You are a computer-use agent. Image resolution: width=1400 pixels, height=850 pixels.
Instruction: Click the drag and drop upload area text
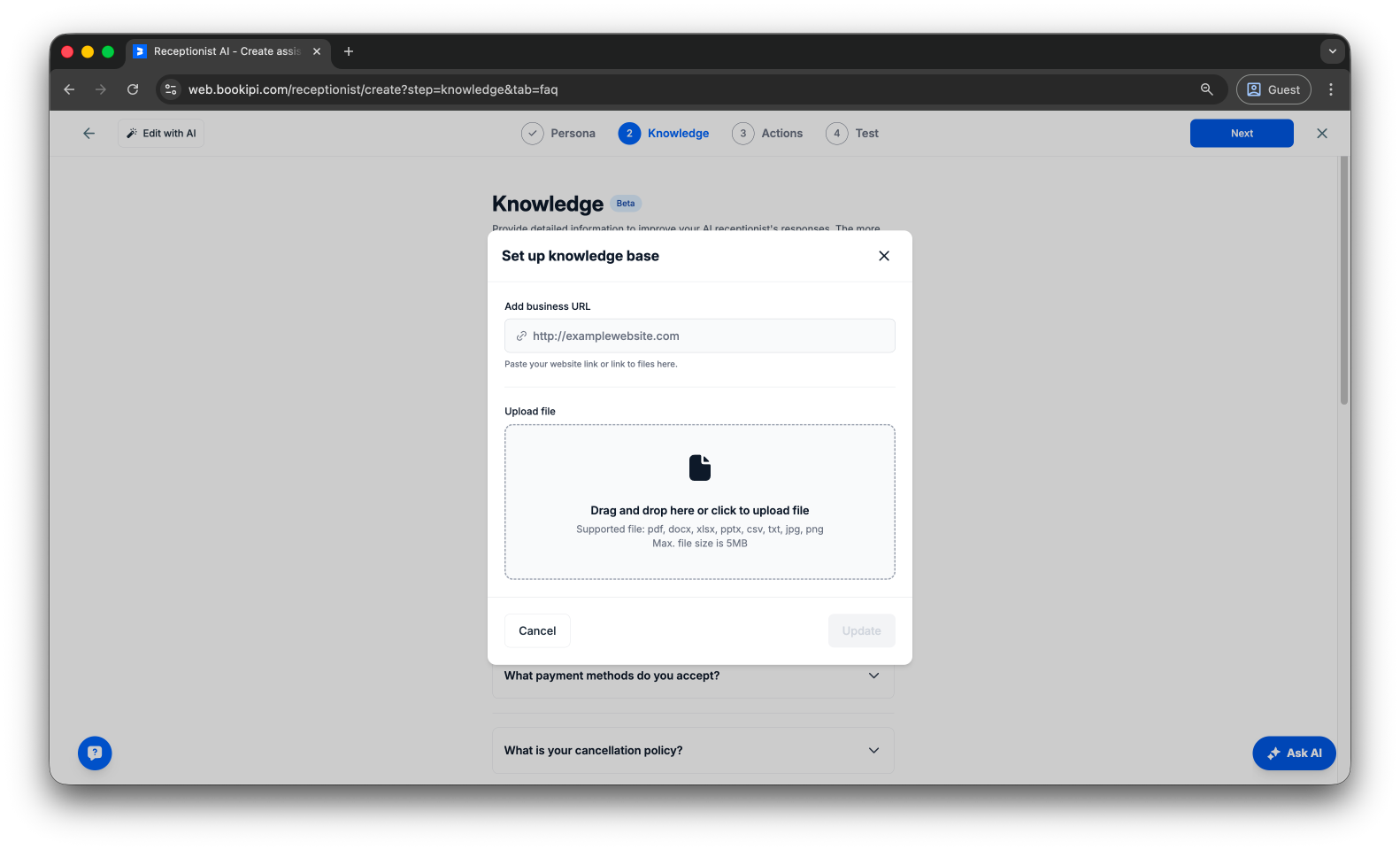[699, 511]
